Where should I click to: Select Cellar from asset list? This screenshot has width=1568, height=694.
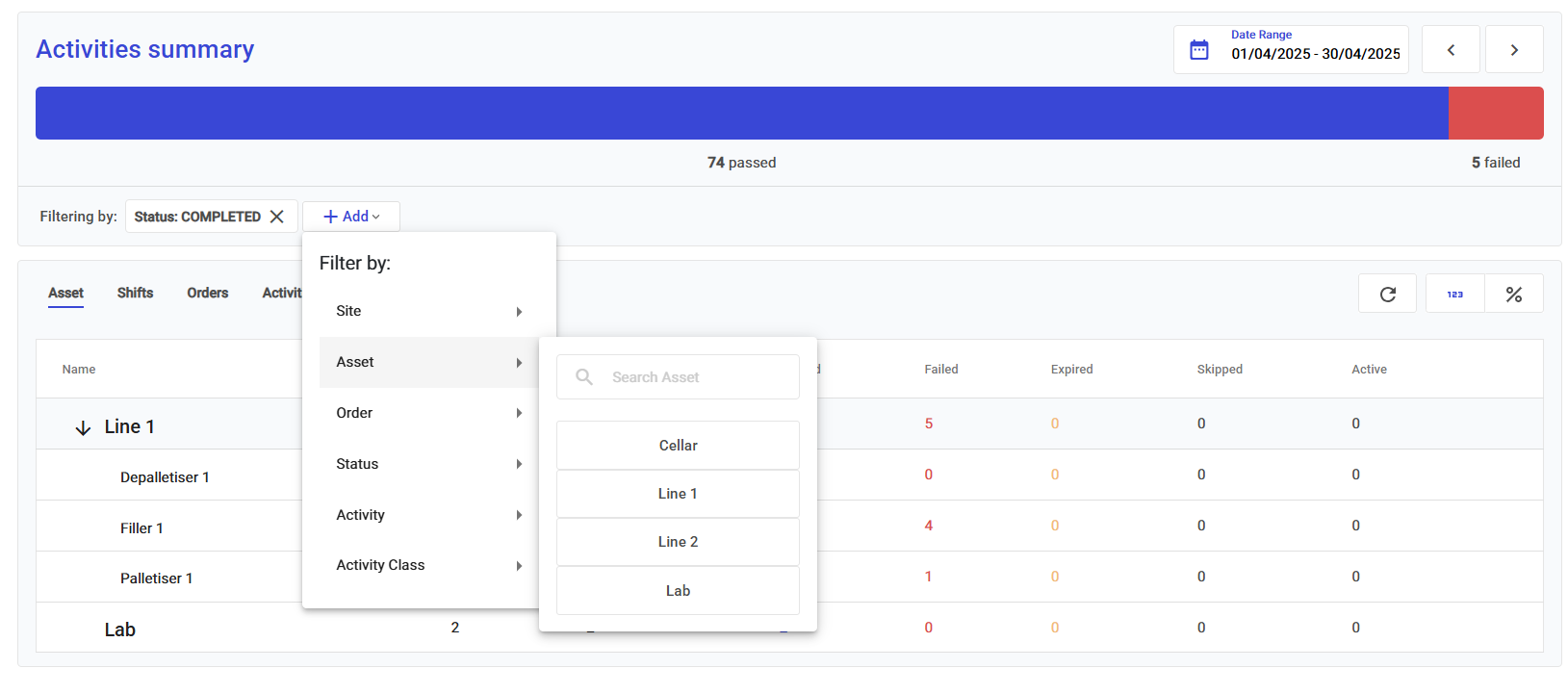pyautogui.click(x=678, y=446)
